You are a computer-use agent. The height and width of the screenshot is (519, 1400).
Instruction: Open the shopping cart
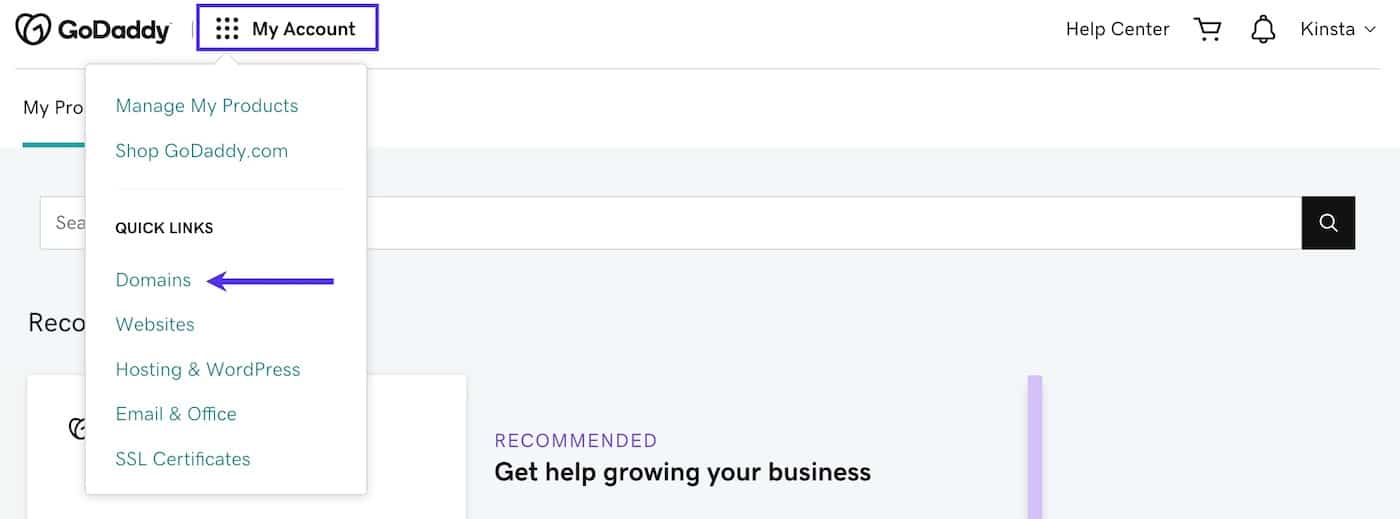click(x=1208, y=29)
